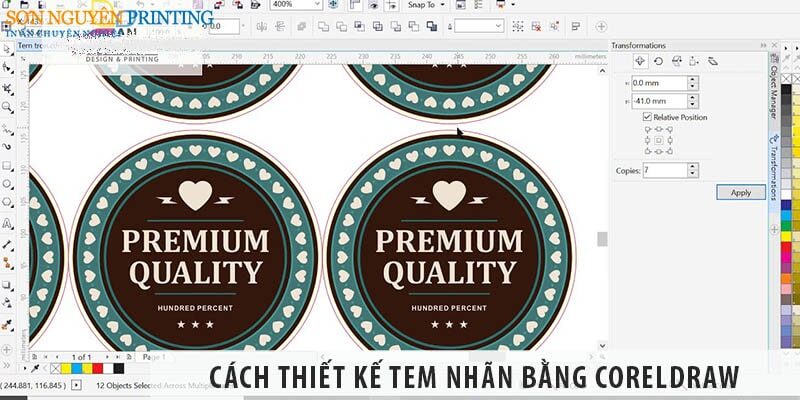Select the top-right anchor point
Screen dimensions: 800x400
[x=670, y=130]
